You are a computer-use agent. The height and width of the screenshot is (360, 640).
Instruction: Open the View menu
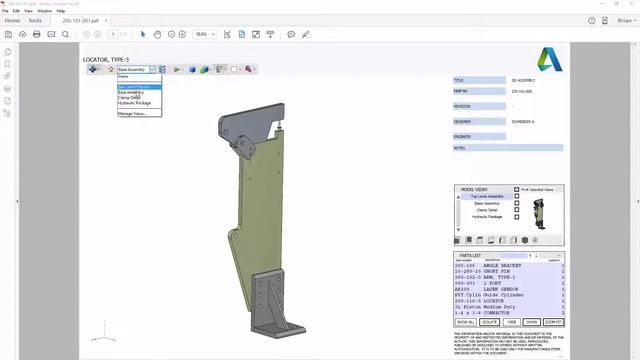coord(29,11)
